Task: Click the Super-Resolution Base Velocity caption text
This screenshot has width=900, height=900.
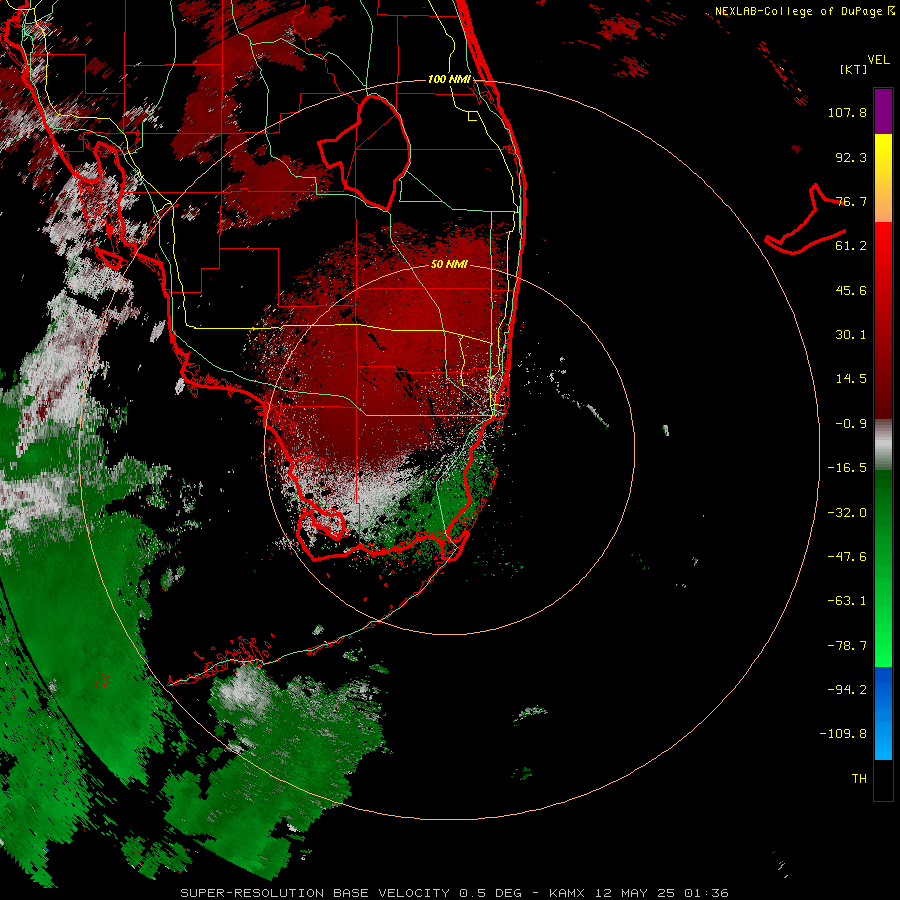Action: tap(351, 893)
